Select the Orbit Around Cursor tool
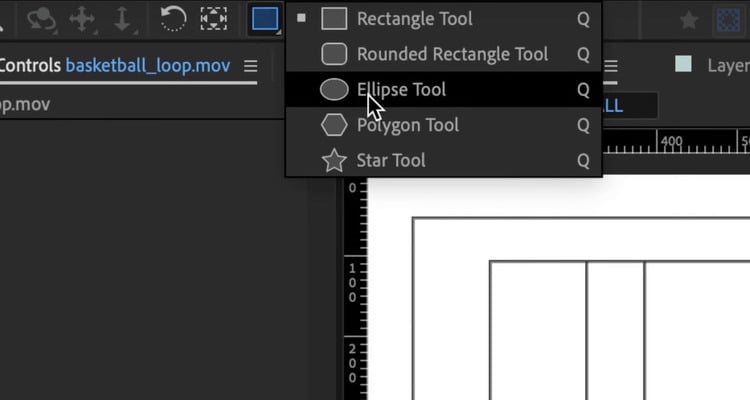The width and height of the screenshot is (750, 400). tap(42, 20)
